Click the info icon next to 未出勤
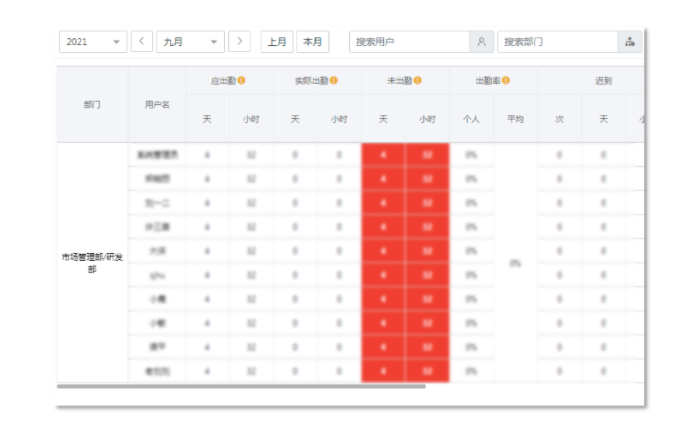The image size is (700, 424). click(417, 80)
